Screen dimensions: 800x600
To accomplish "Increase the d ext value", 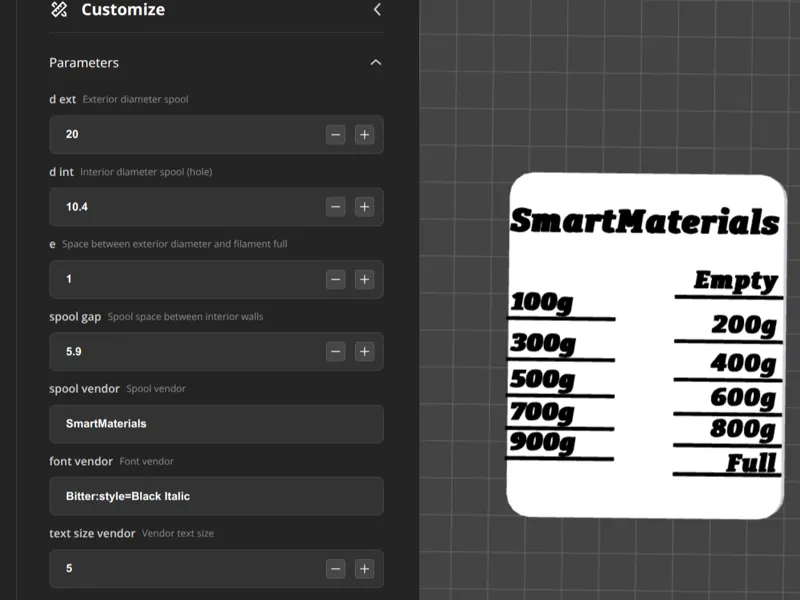I will (364, 134).
